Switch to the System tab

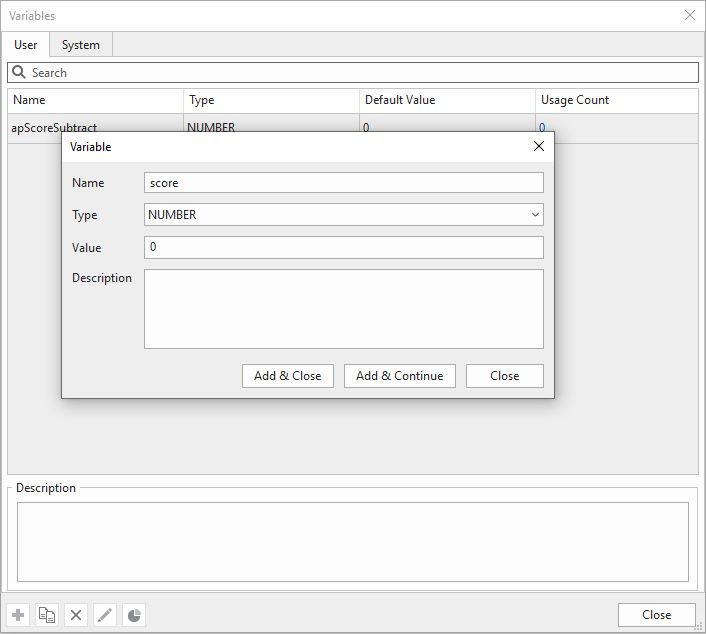coord(81,45)
